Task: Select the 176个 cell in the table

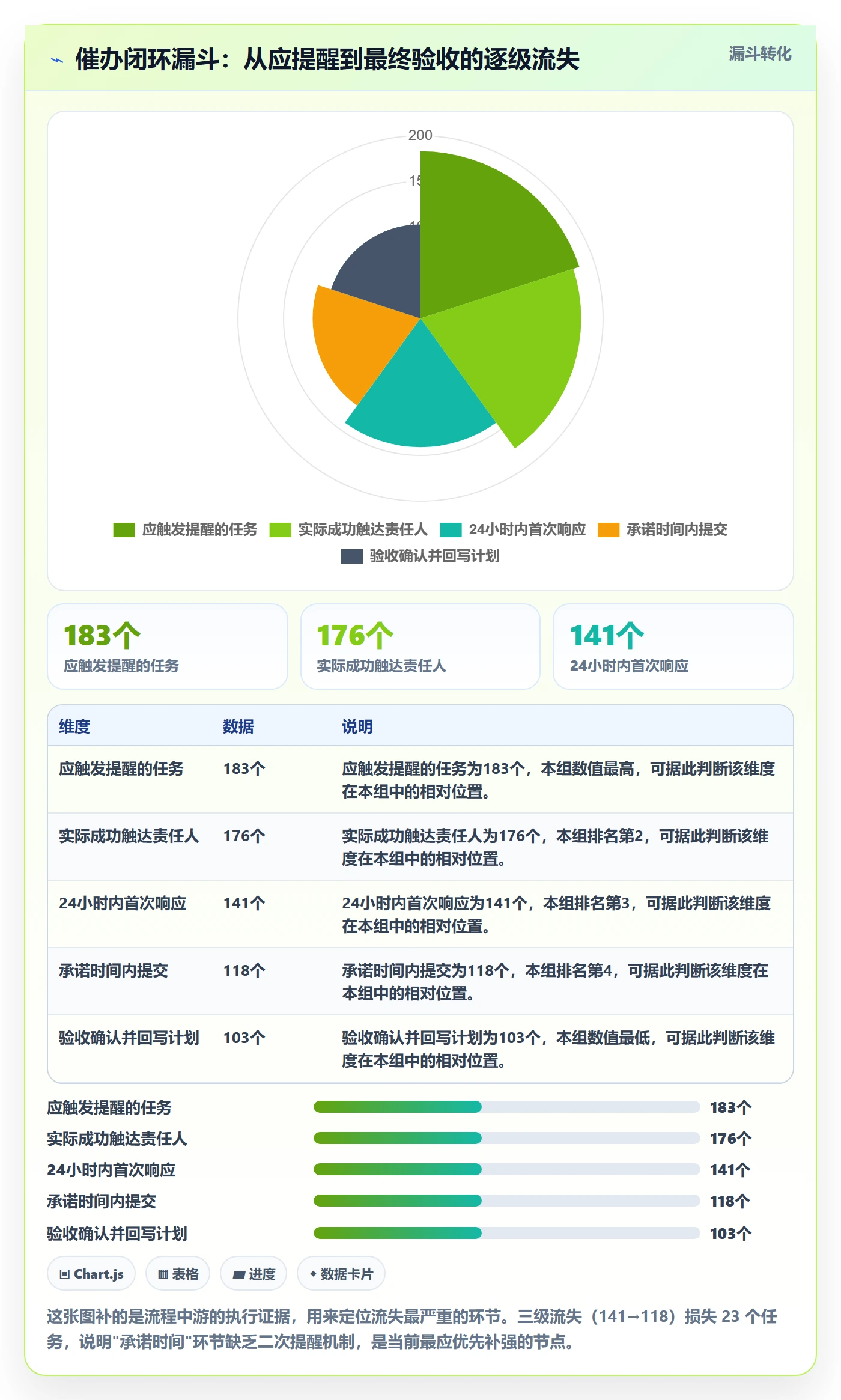Action: tap(244, 836)
